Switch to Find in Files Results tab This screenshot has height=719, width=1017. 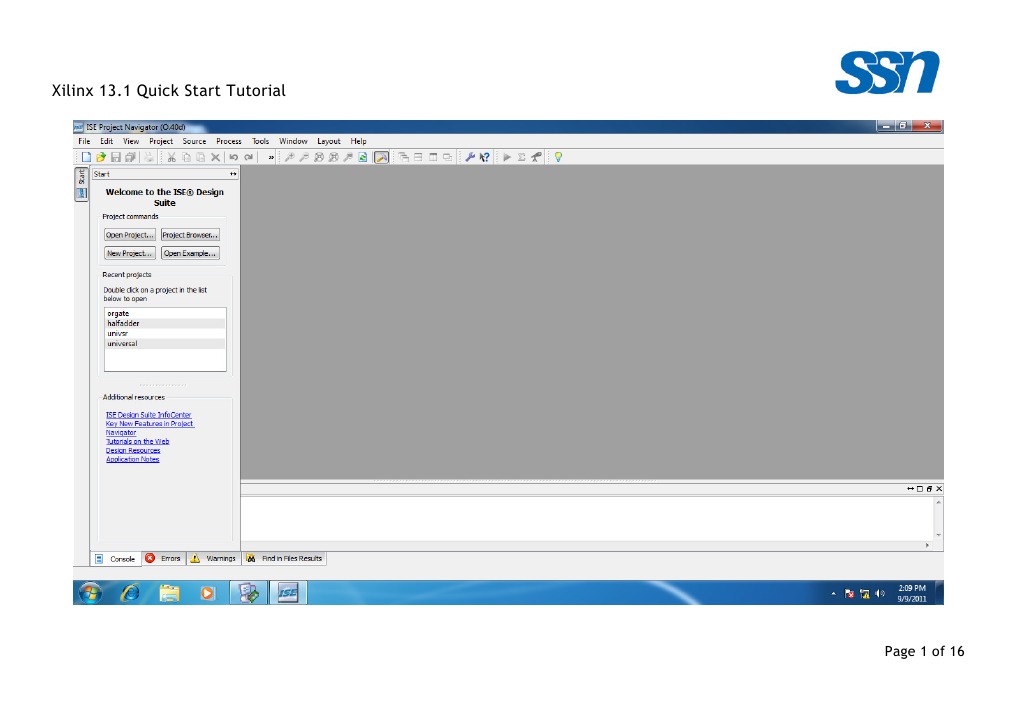tap(284, 558)
